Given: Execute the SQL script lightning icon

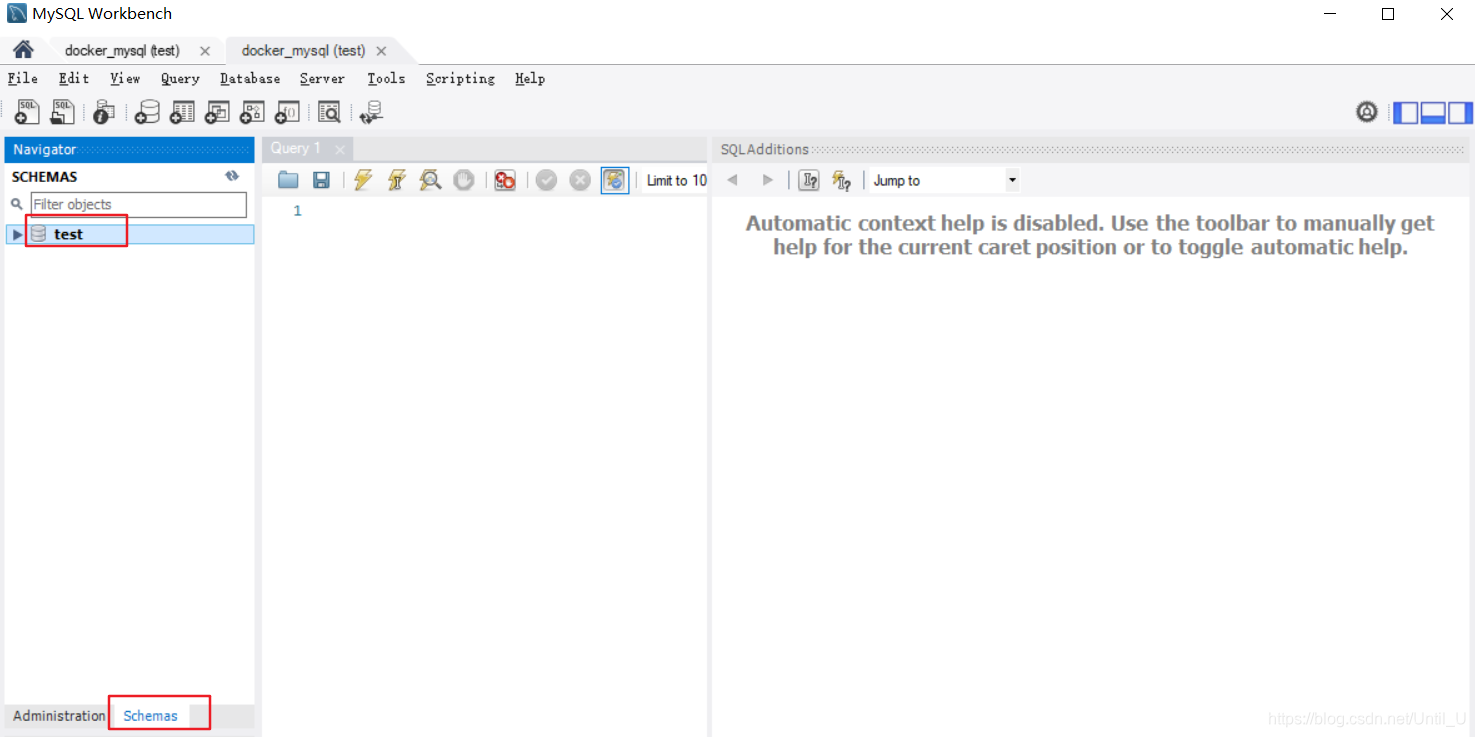Looking at the screenshot, I should click(x=363, y=180).
